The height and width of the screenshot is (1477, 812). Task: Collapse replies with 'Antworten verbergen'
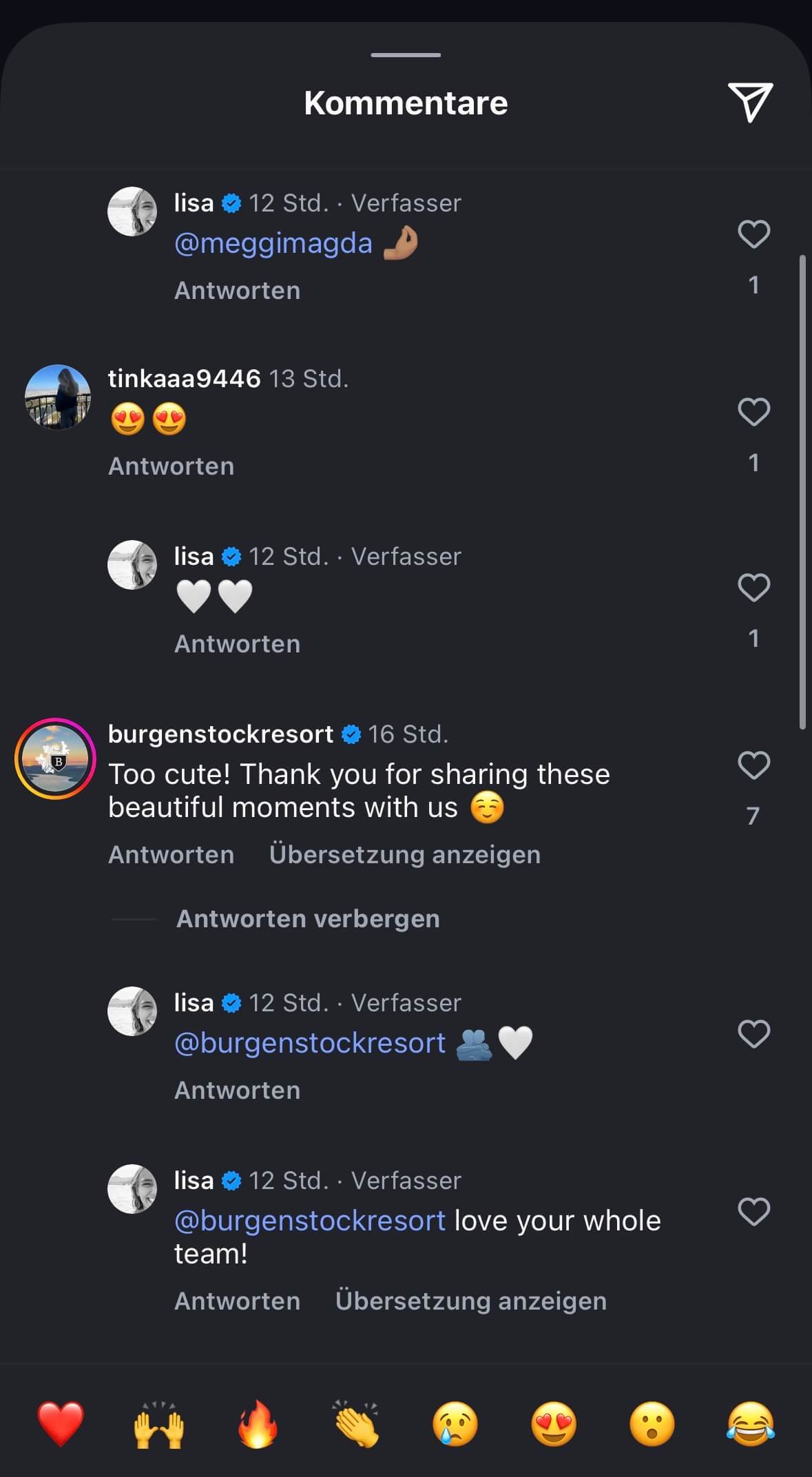[308, 918]
